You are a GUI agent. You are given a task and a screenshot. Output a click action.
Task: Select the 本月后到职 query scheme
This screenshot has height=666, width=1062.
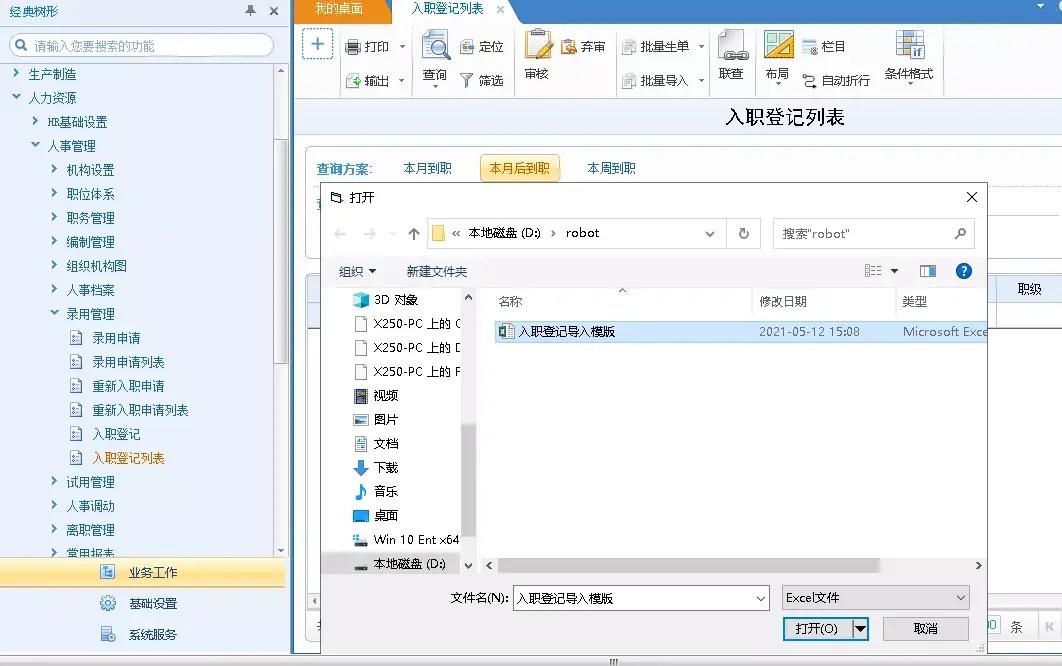(519, 168)
